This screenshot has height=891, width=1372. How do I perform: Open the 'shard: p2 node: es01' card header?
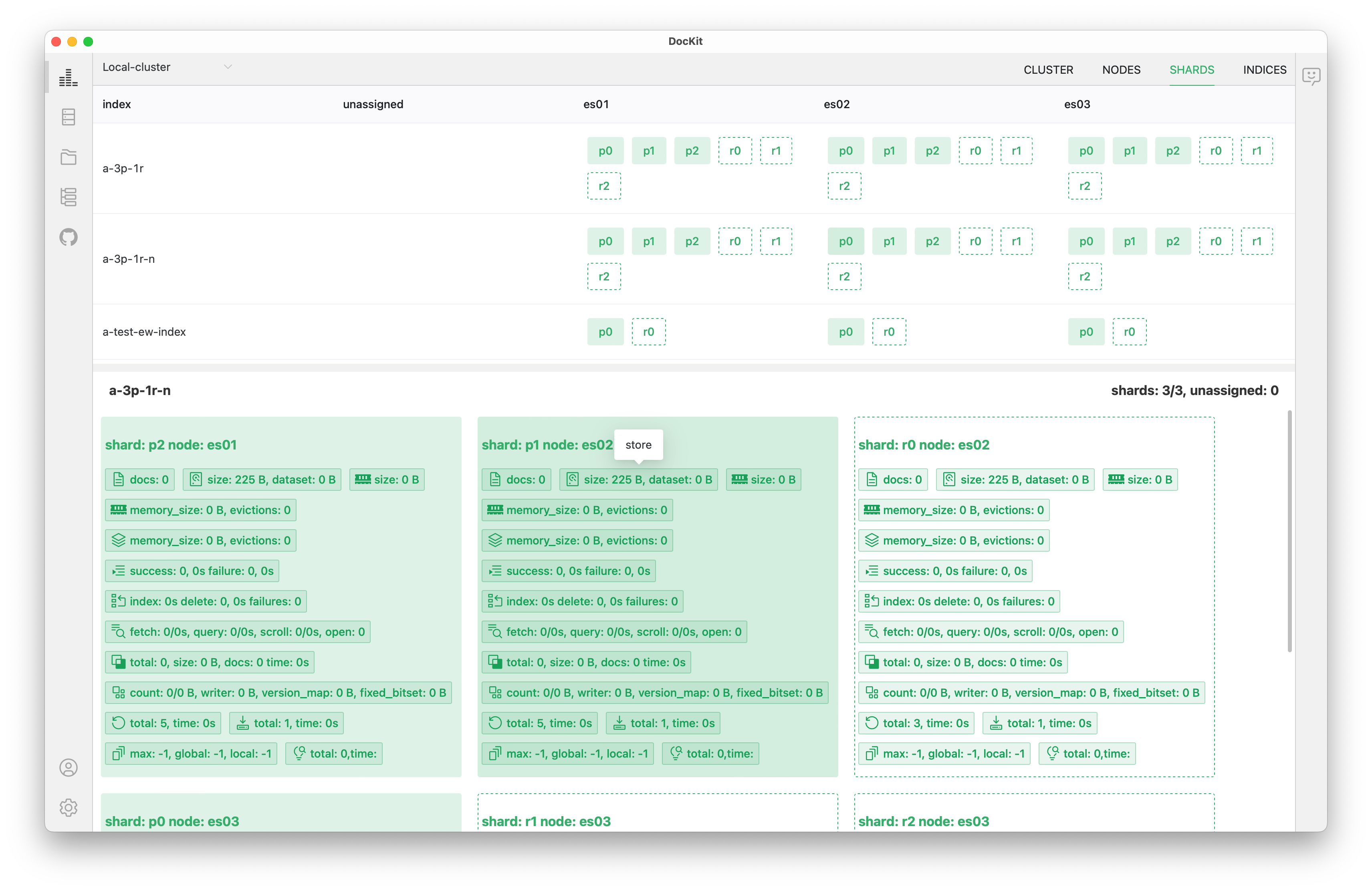click(171, 445)
